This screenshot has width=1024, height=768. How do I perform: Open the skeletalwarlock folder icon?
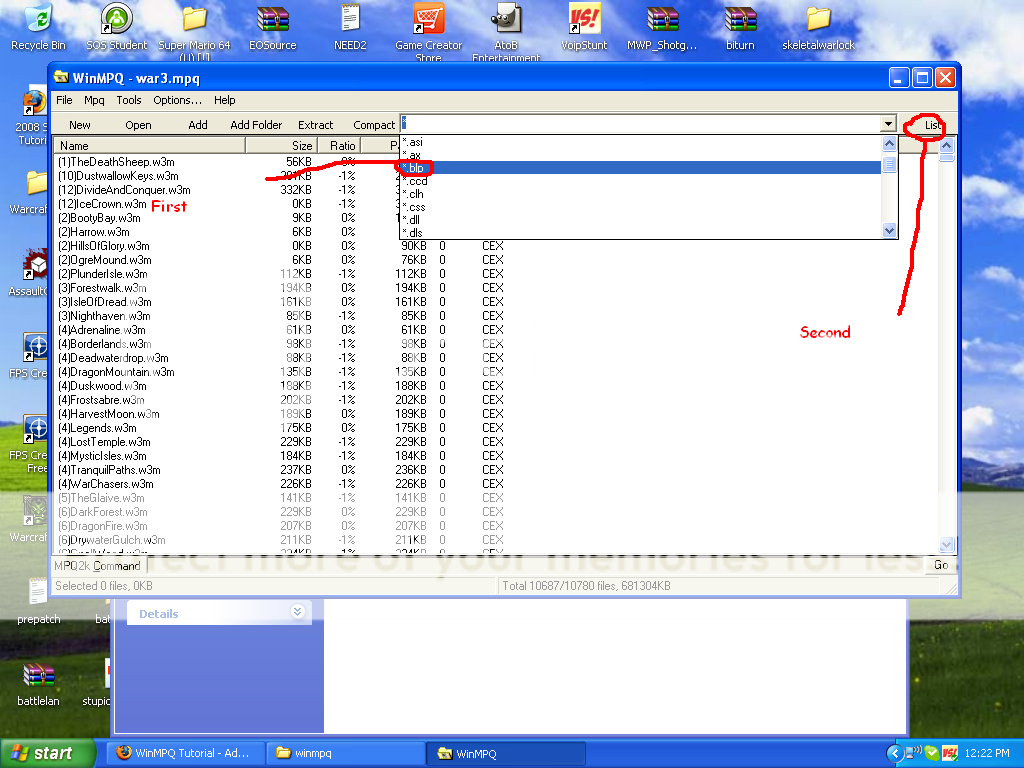click(818, 20)
